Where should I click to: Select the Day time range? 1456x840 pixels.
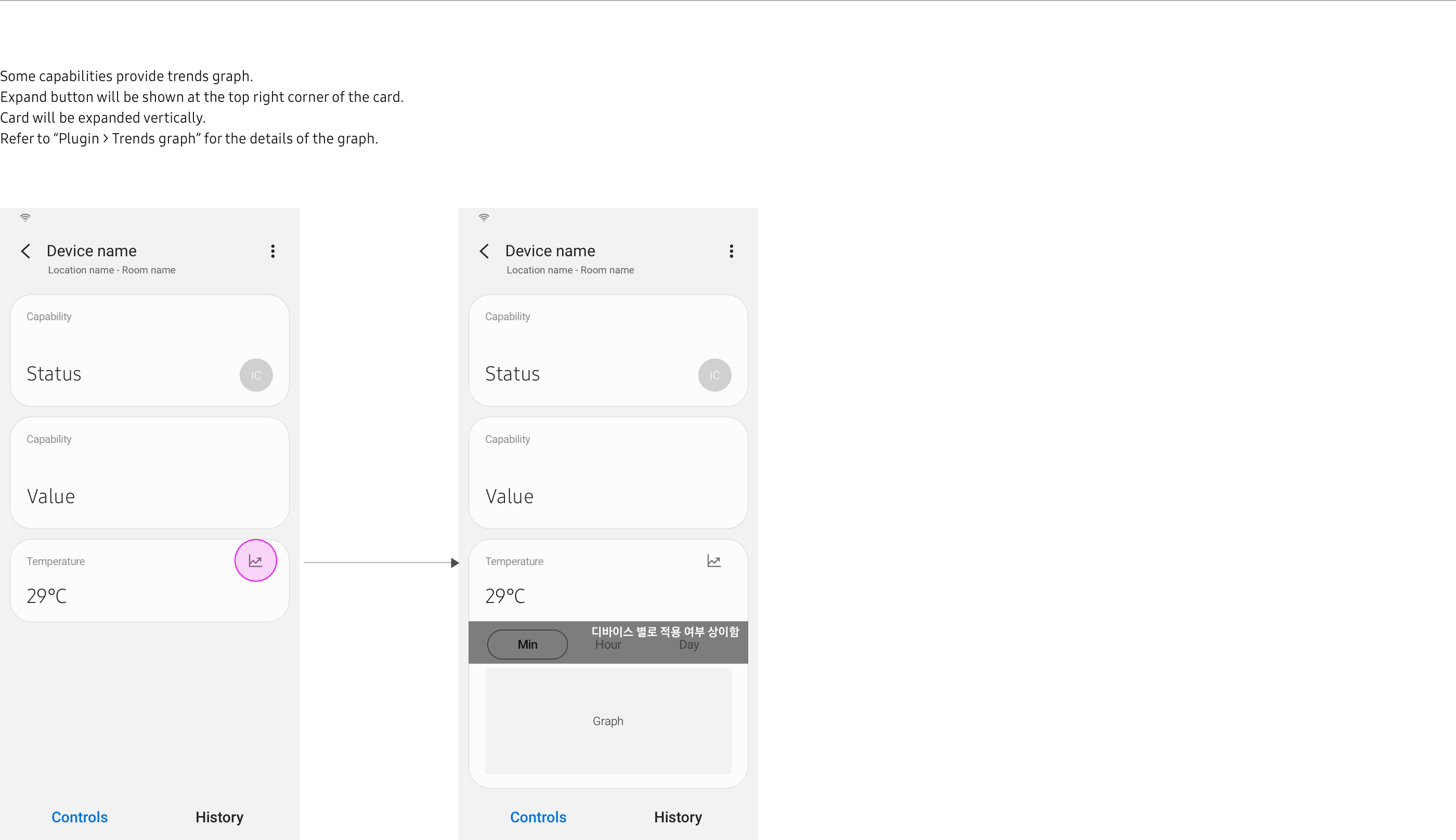(x=688, y=645)
